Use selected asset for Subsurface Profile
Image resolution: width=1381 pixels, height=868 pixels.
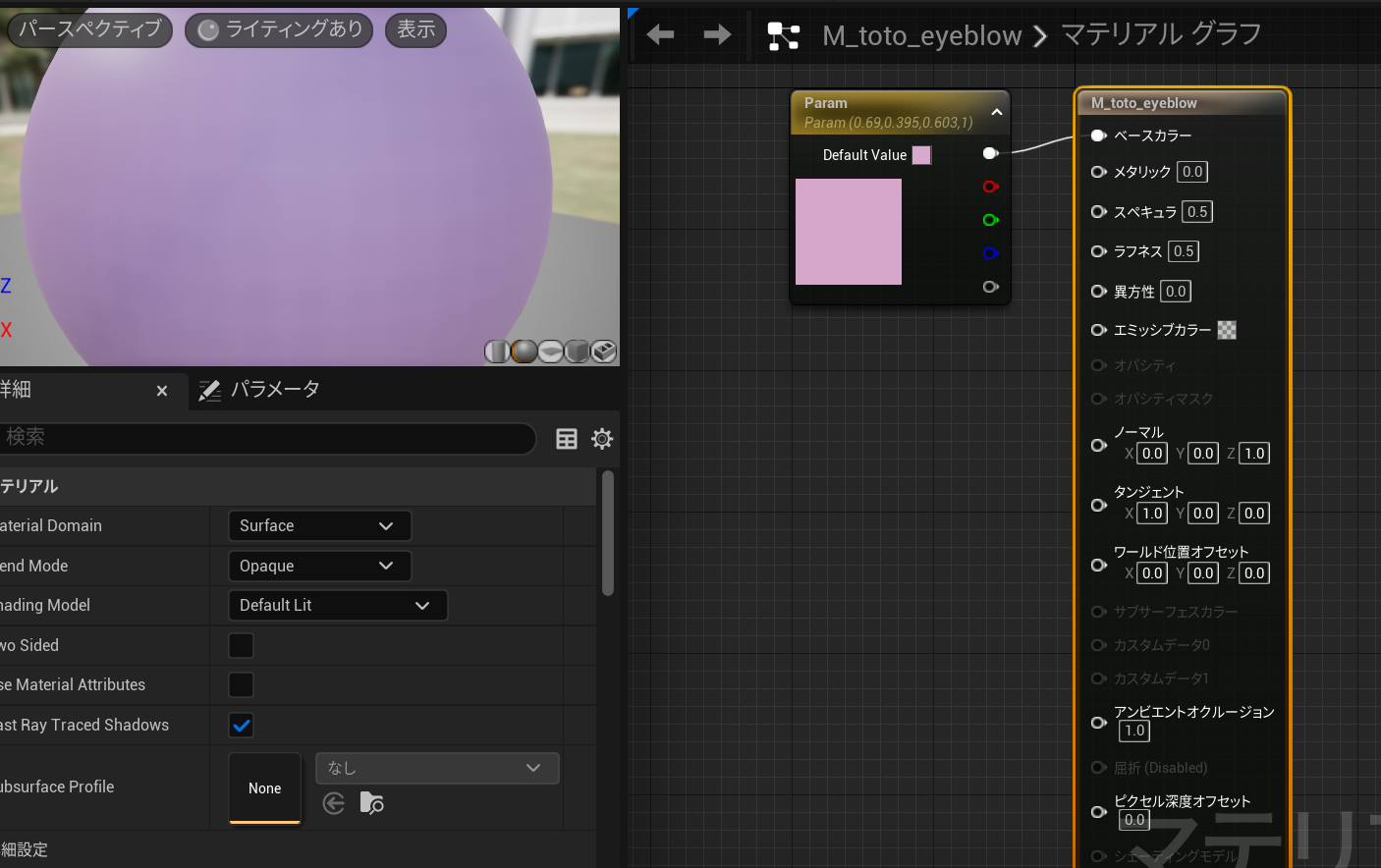tap(334, 803)
